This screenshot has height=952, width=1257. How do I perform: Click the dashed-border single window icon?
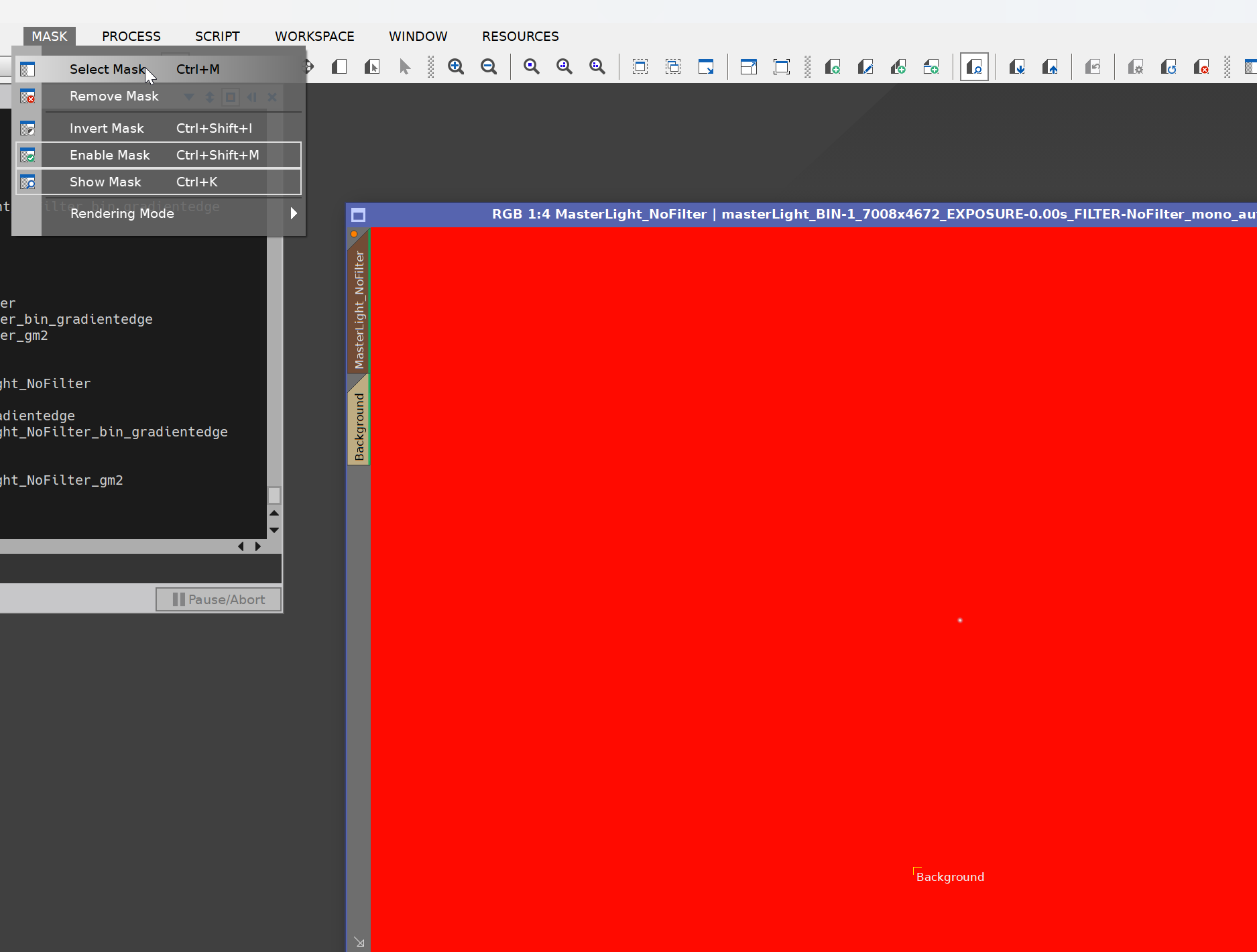[640, 66]
